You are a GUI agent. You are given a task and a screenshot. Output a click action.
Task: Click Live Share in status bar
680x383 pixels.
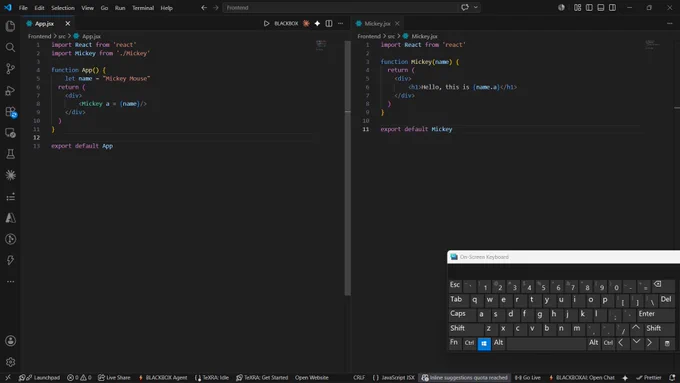(114, 377)
